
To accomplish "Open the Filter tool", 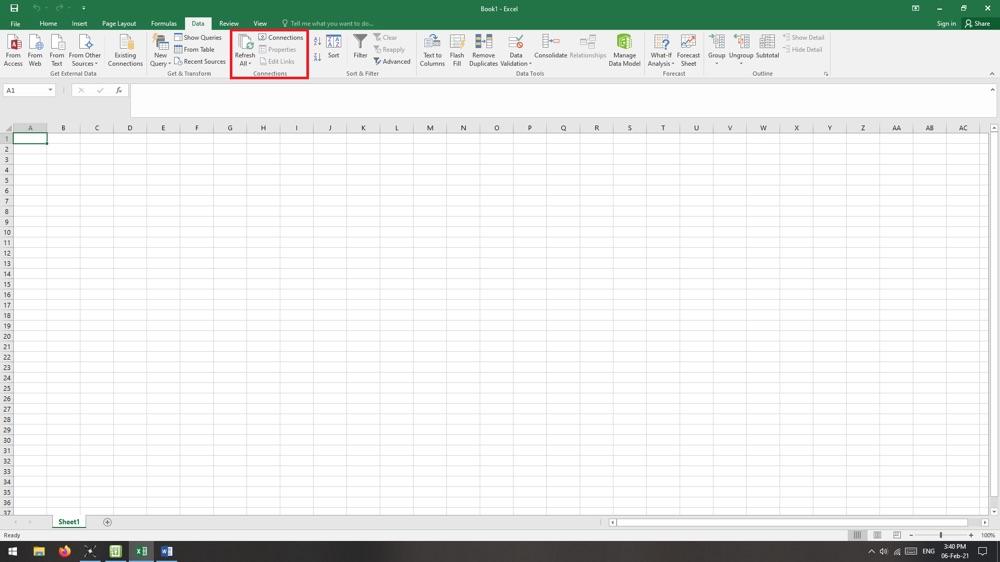I will (360, 46).
